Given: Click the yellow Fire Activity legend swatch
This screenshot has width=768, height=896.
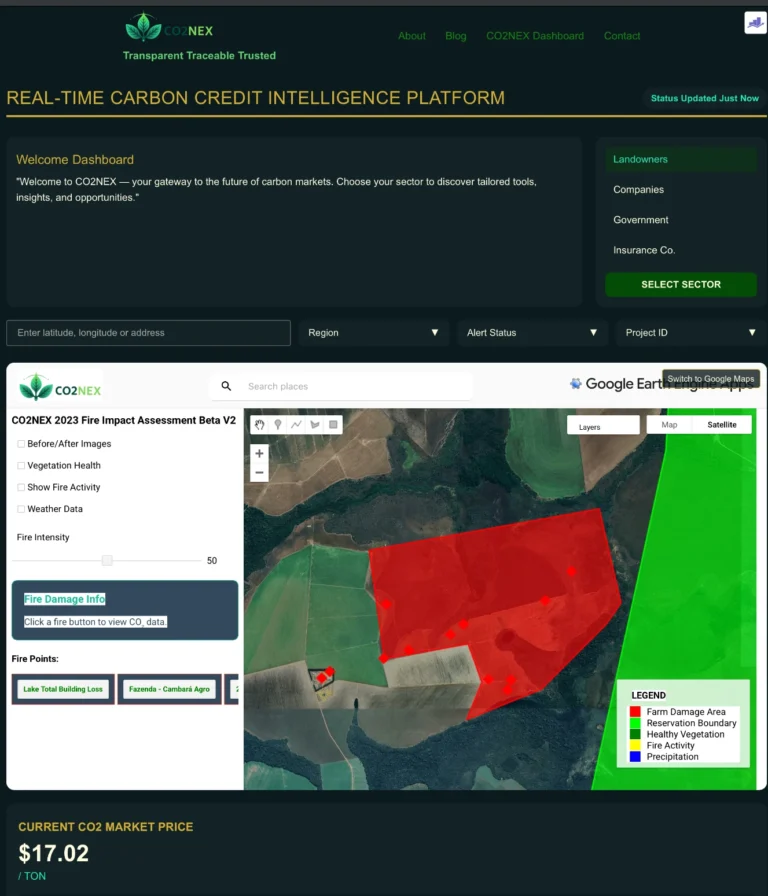Looking at the screenshot, I should point(635,745).
